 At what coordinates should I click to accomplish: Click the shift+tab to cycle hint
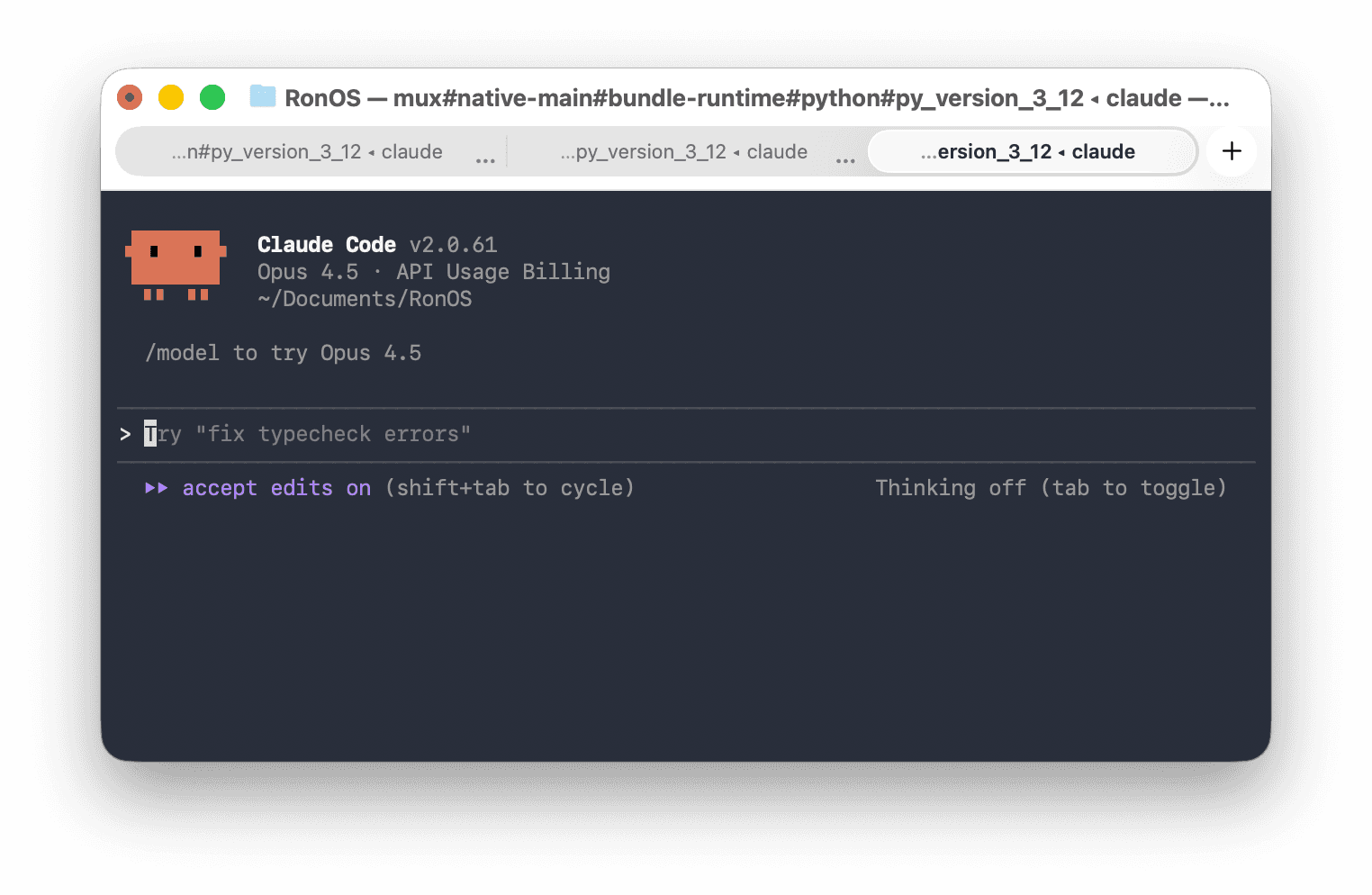point(510,488)
